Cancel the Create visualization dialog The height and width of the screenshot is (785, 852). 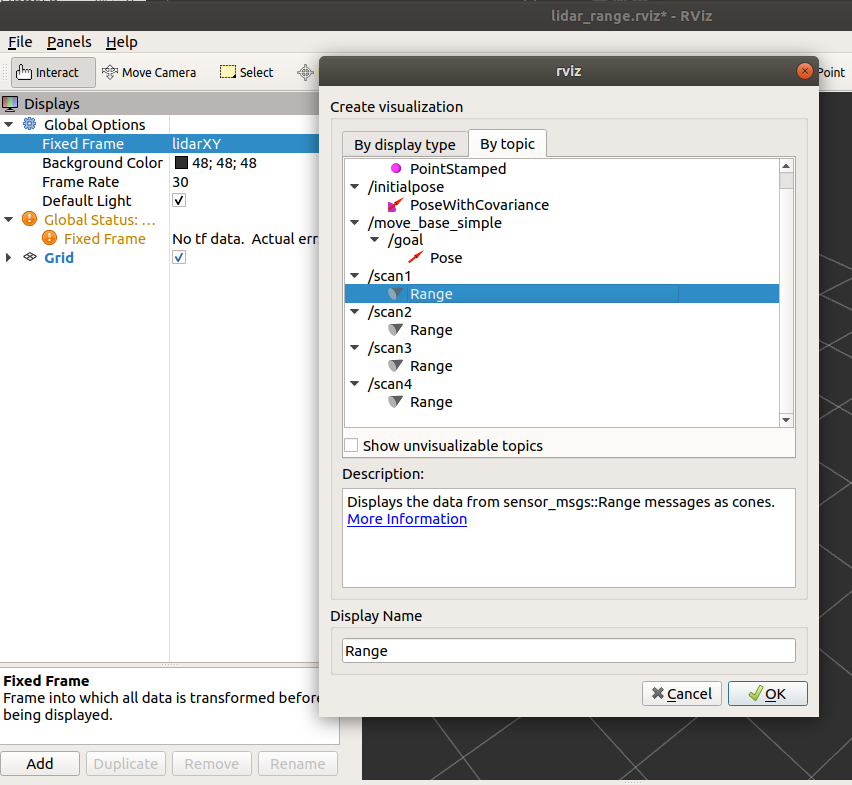[682, 694]
